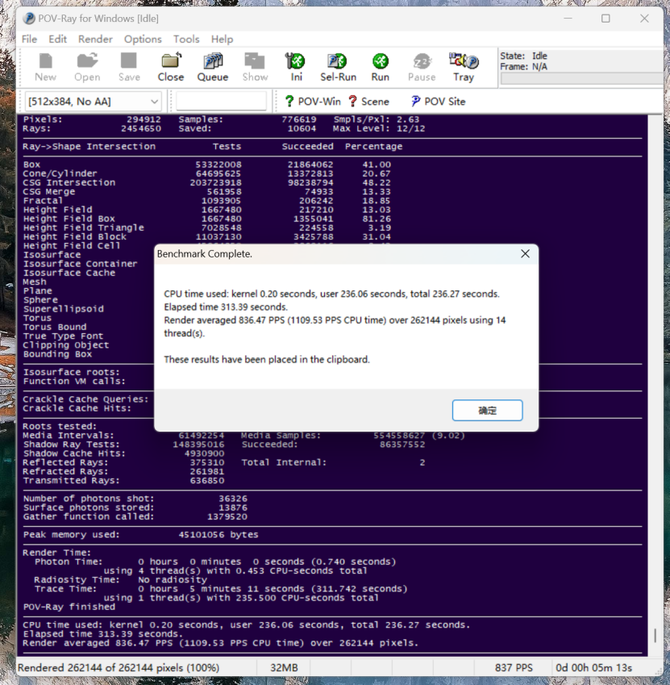Click the Open file toolbar icon
The image size is (670, 685).
point(87,67)
